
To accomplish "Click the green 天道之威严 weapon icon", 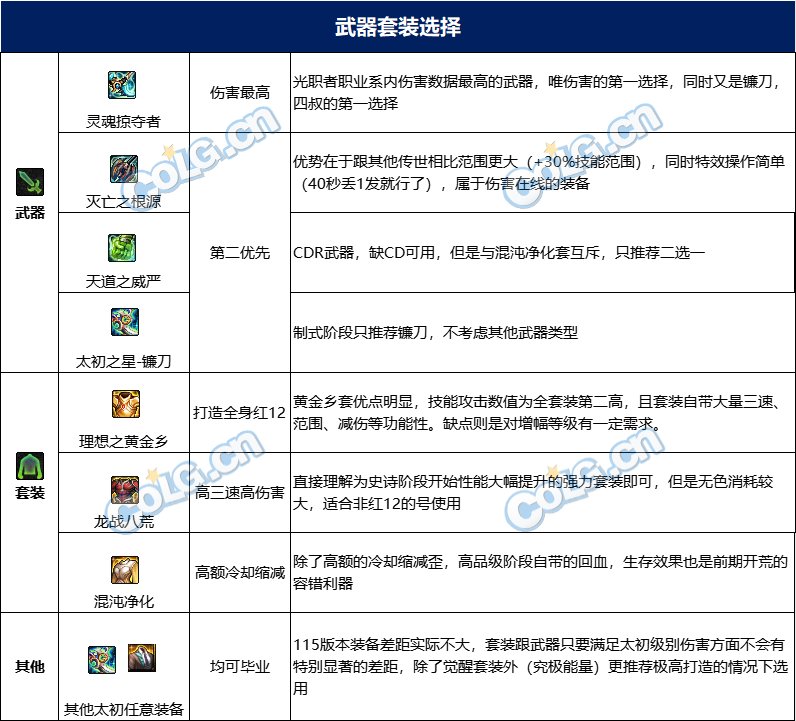I will tap(123, 247).
